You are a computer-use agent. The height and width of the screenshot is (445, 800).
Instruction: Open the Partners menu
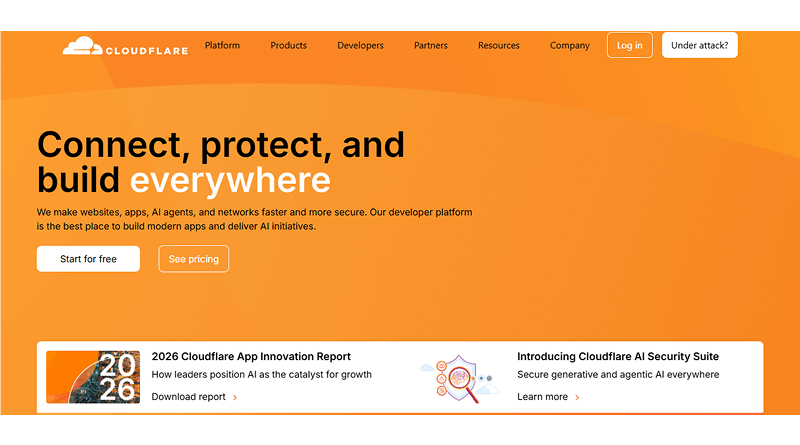431,45
